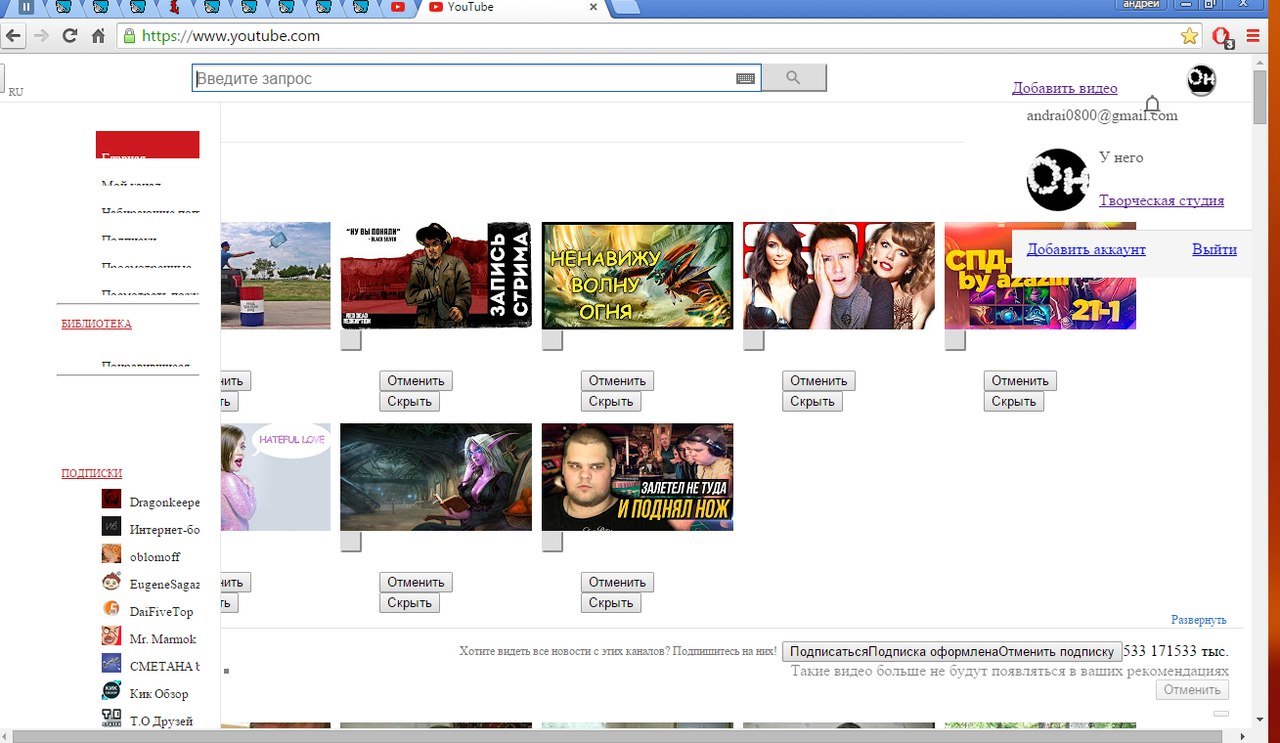1280x743 pixels.
Task: Reload the page
Action: [69, 36]
